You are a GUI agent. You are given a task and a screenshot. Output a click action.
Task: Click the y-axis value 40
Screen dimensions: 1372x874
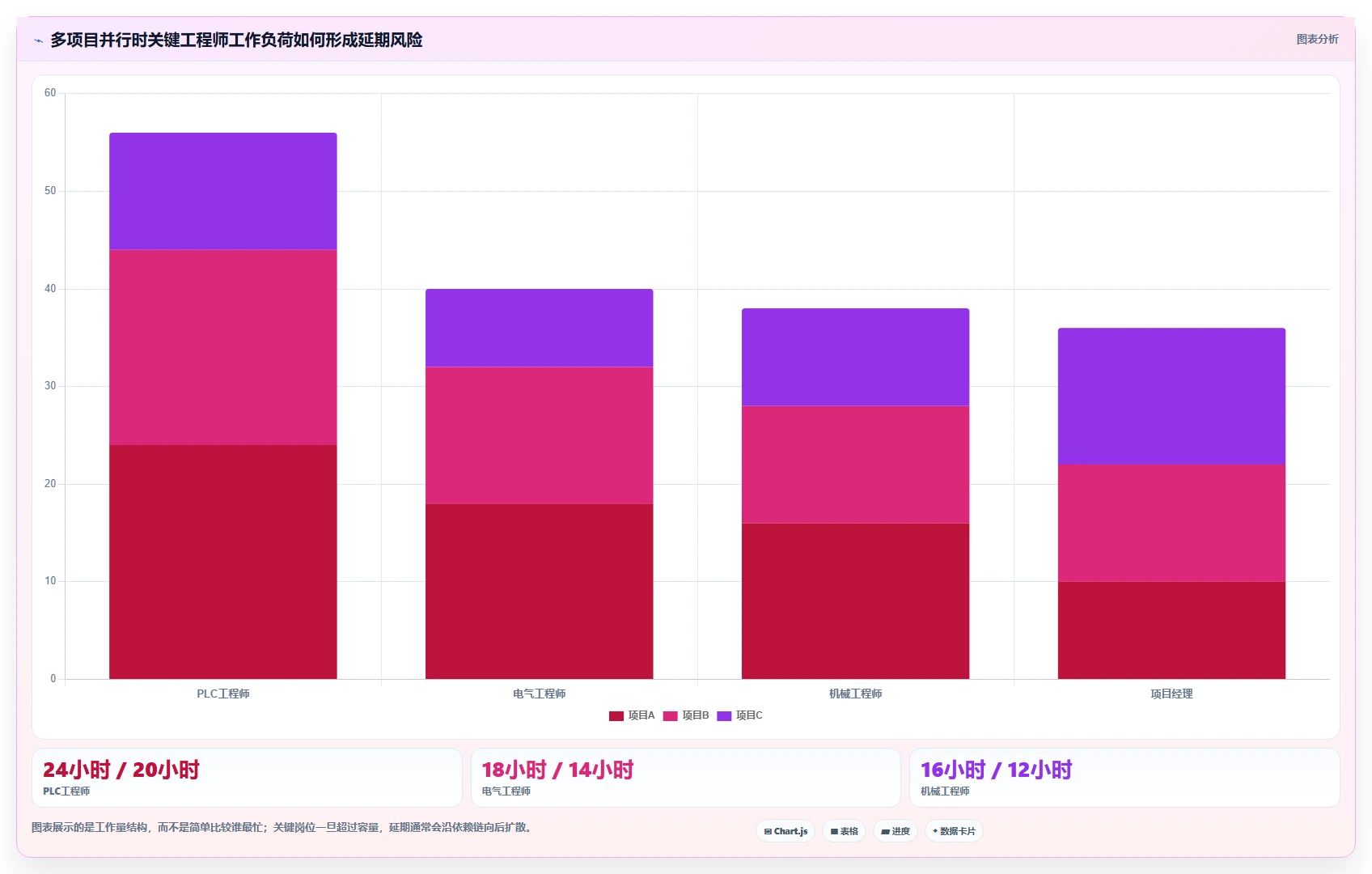pos(50,289)
